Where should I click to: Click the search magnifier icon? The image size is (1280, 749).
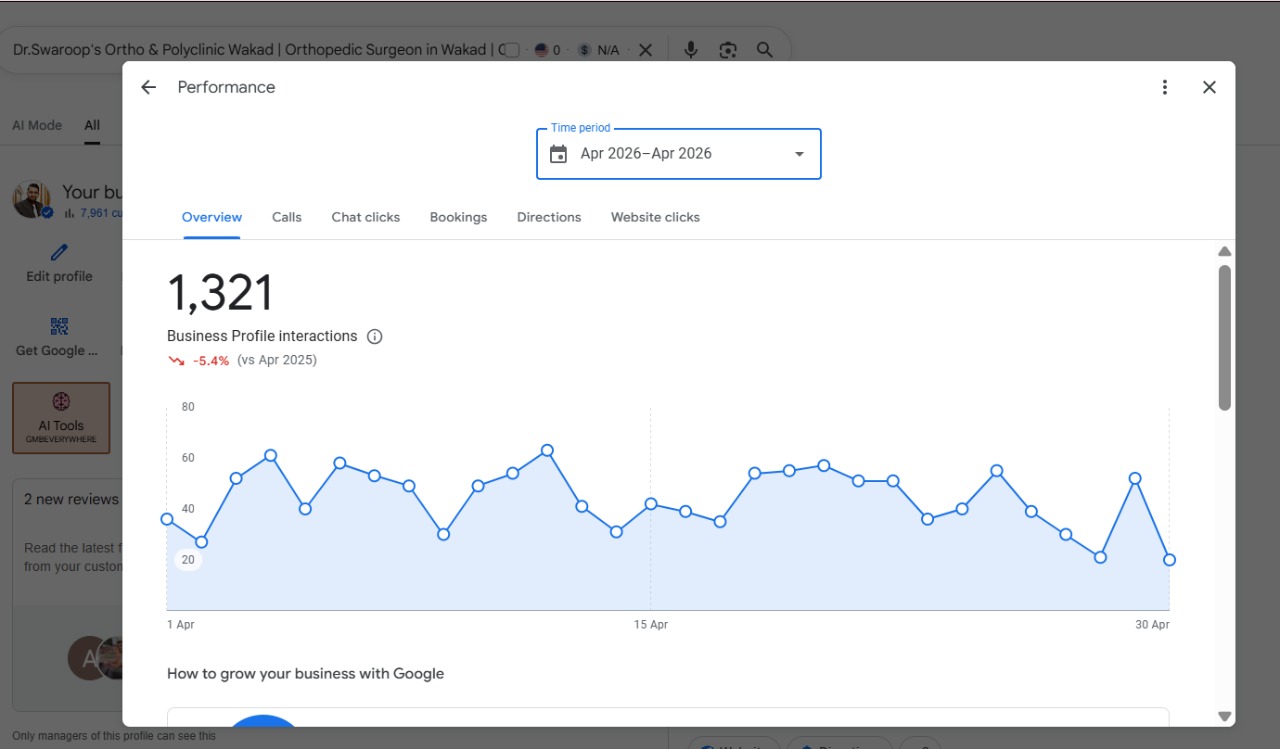[765, 50]
